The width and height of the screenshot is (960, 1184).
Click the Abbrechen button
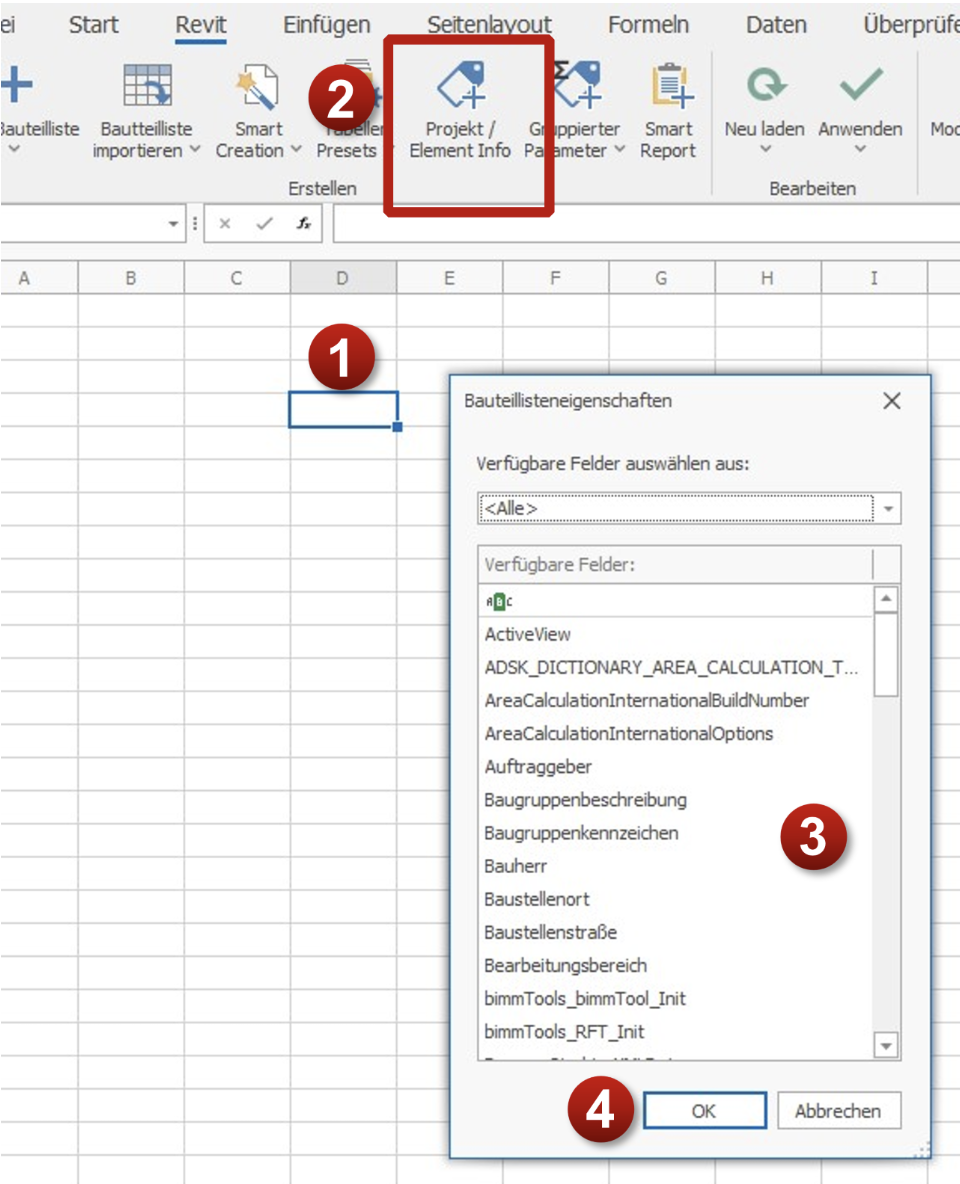point(838,1111)
